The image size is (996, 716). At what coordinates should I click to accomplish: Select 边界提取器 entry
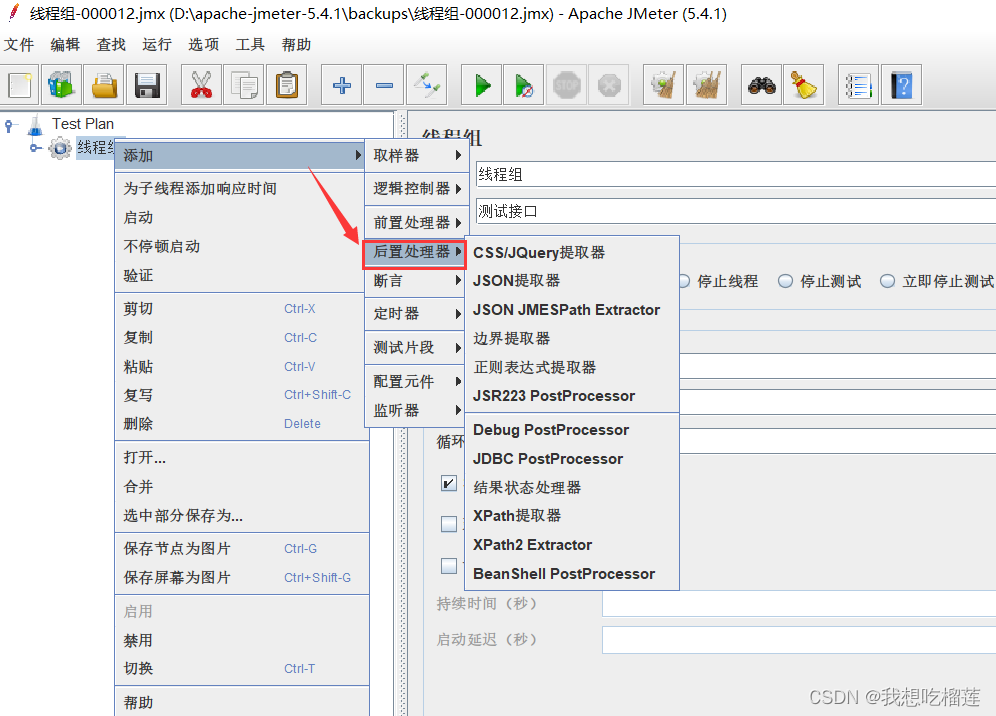[x=572, y=339]
